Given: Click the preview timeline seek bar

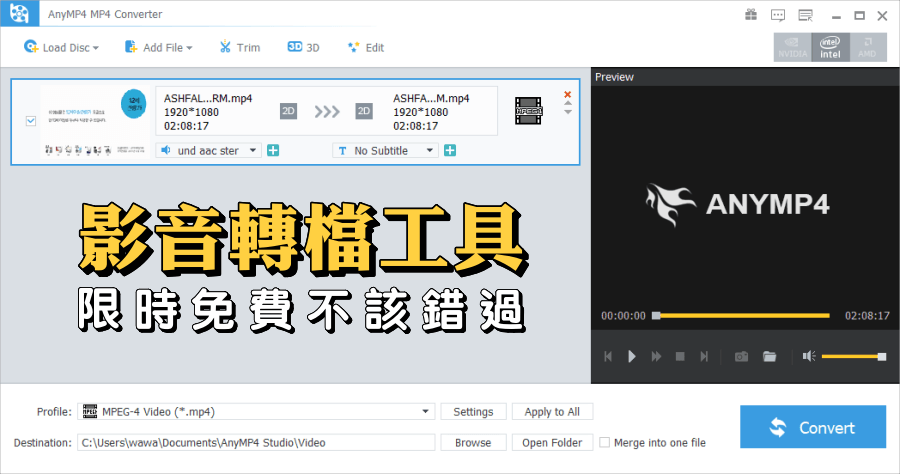Looking at the screenshot, I should click(743, 316).
